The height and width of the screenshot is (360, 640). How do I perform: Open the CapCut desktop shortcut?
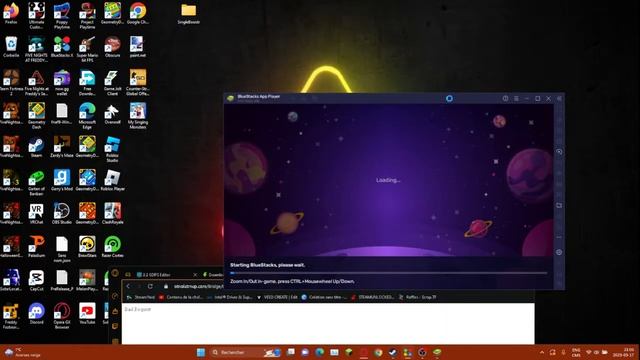click(36, 281)
